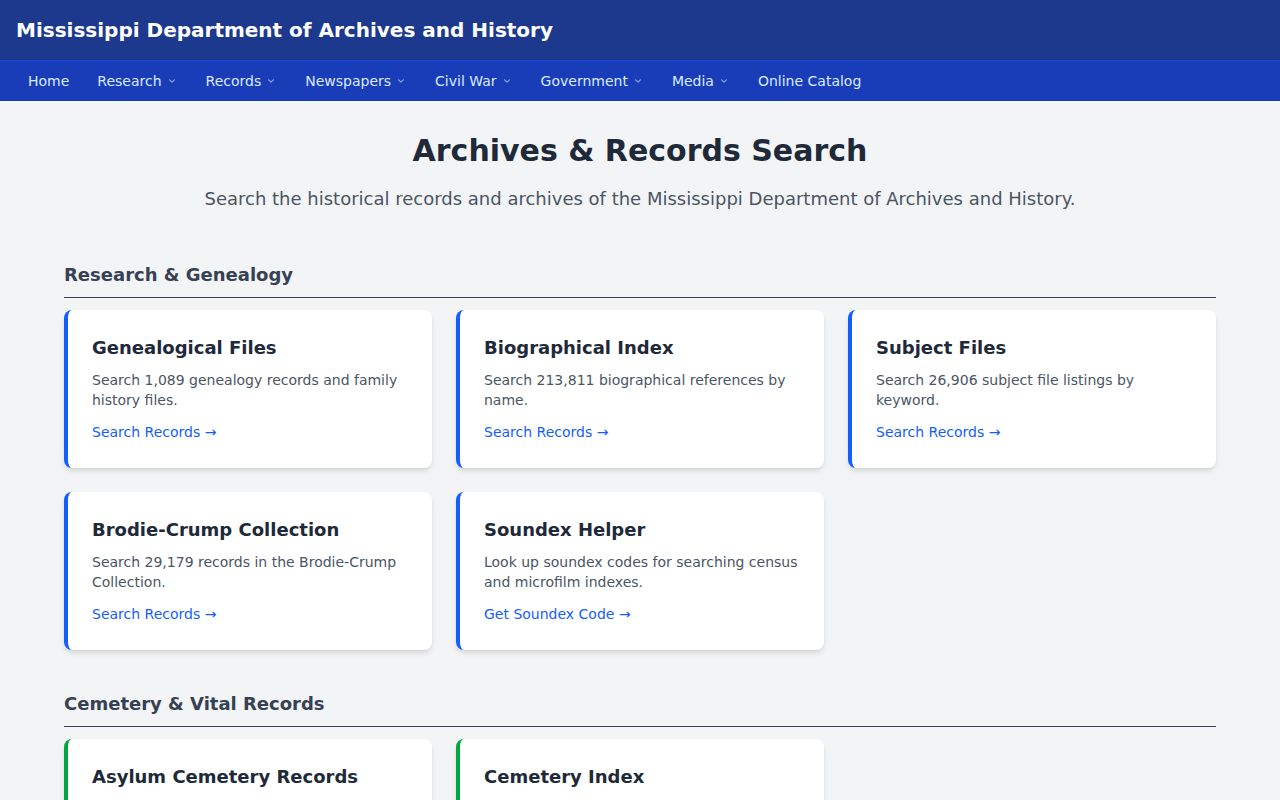
Task: Click the text 'Search 26,906 subject file listings by keyword.'
Action: point(1005,390)
